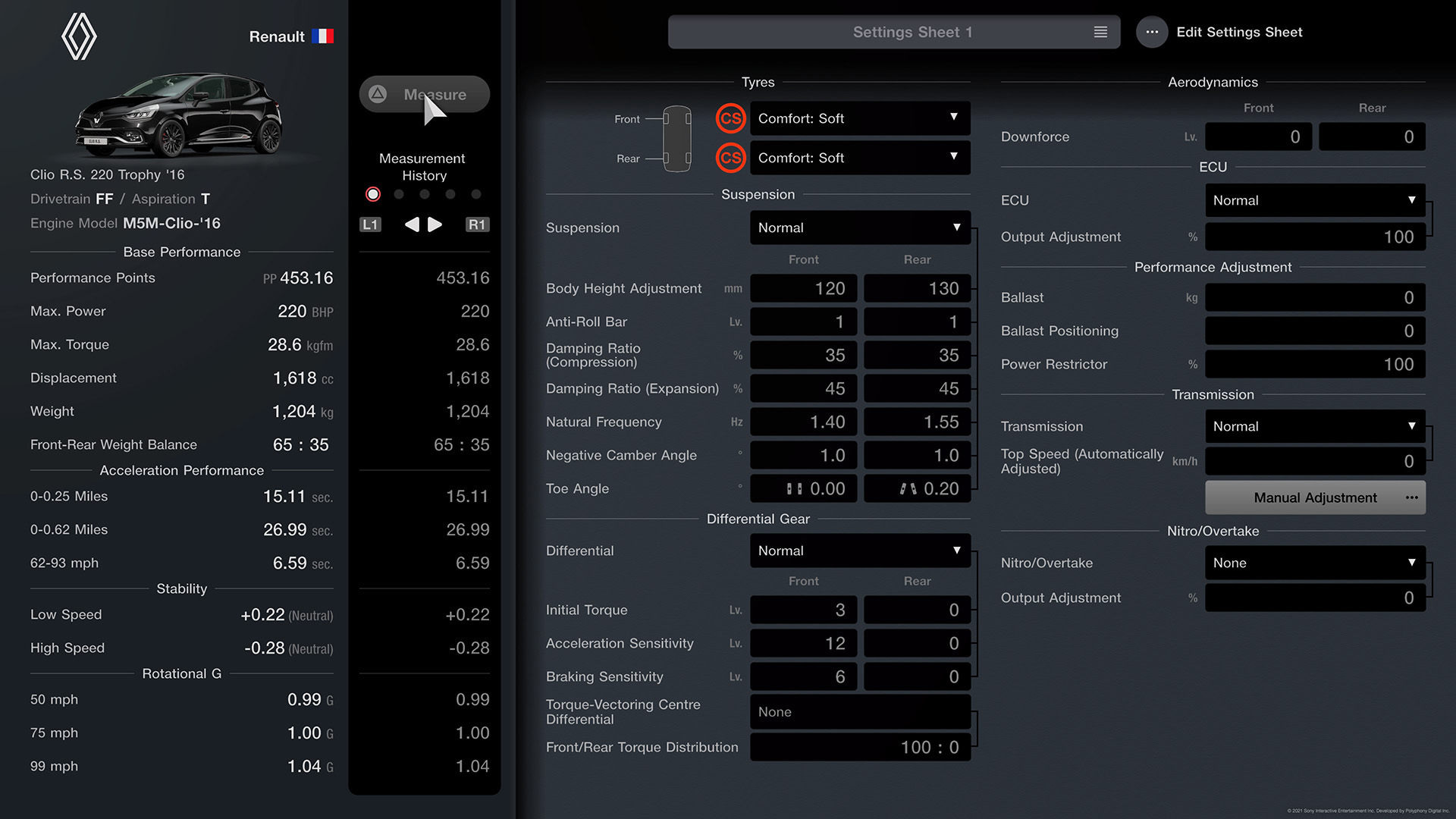This screenshot has height=819, width=1456.
Task: Expand the Rear Tyre dropdown selector
Action: pos(857,157)
